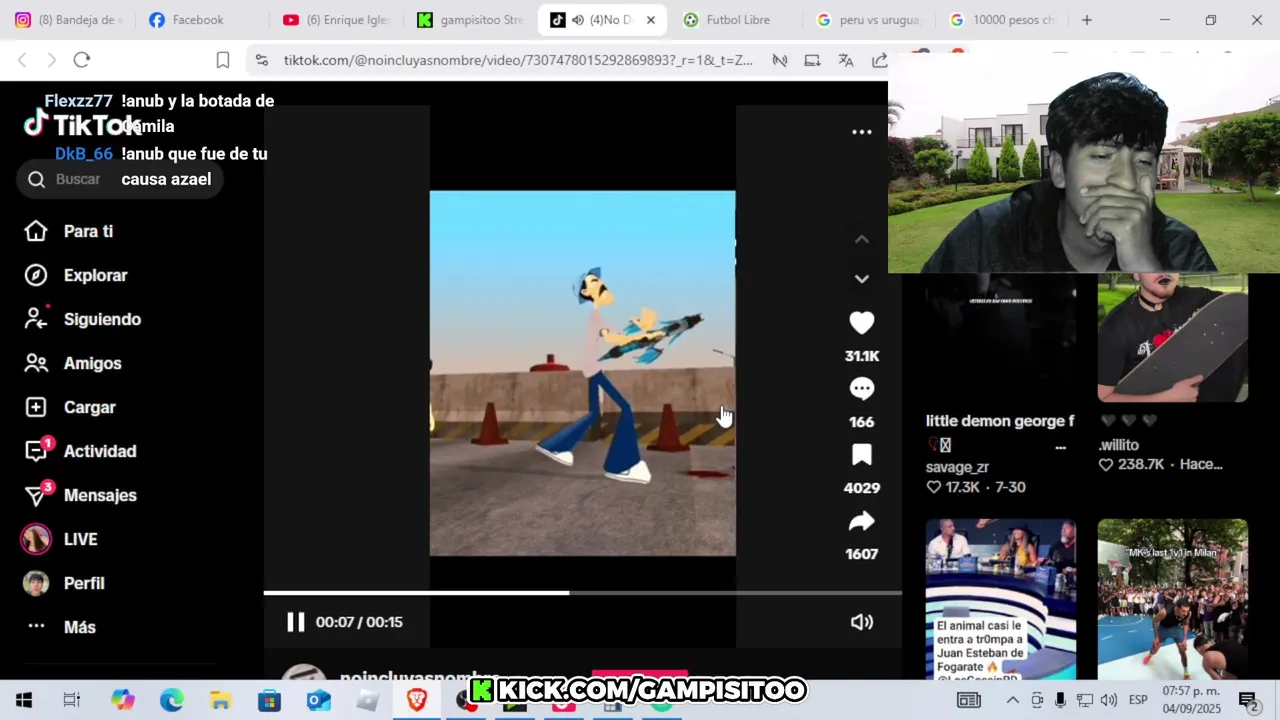
Task: Open File Explorer from taskbar
Action: [x=220, y=700]
